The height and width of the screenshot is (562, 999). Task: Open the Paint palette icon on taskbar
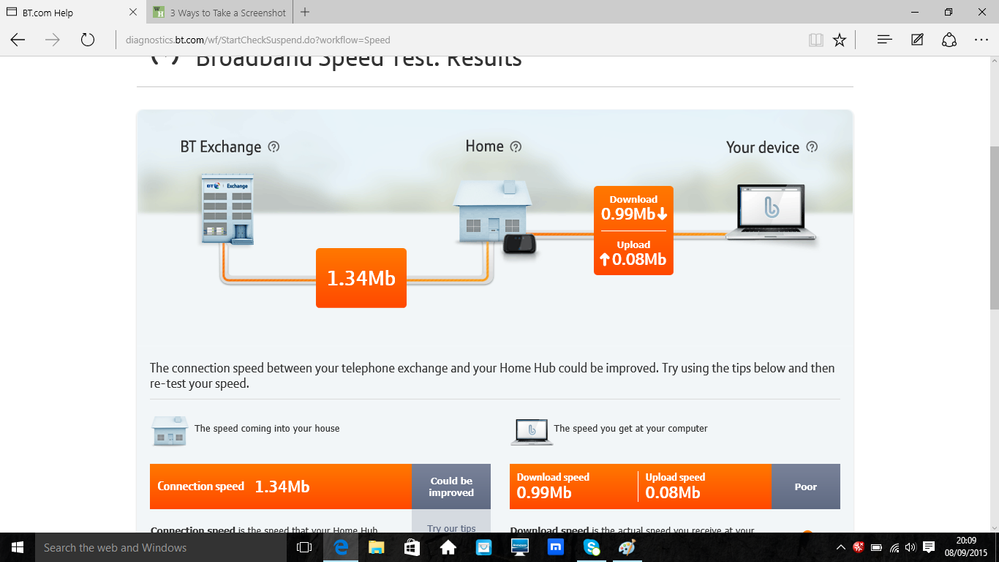tap(627, 547)
